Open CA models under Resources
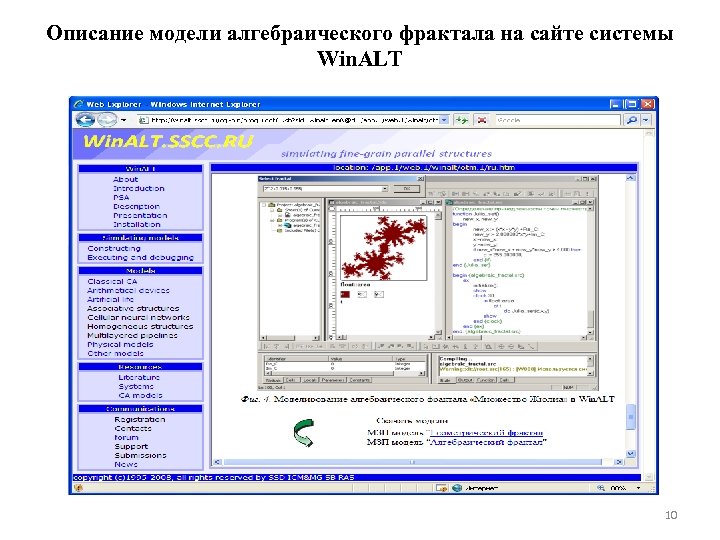720x540 pixels. [x=141, y=395]
